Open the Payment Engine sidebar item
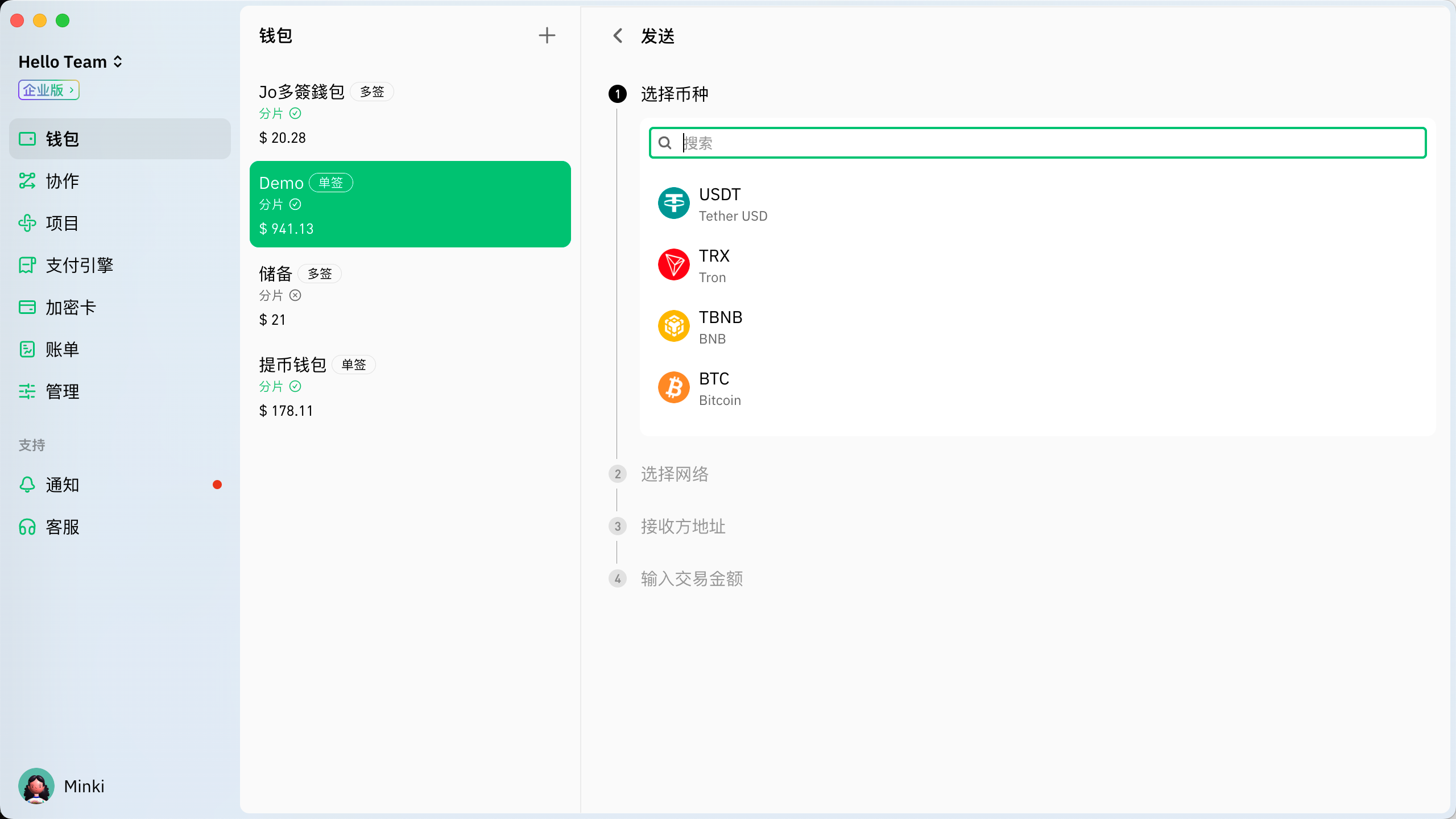Screen dimensions: 1456x819 79,265
